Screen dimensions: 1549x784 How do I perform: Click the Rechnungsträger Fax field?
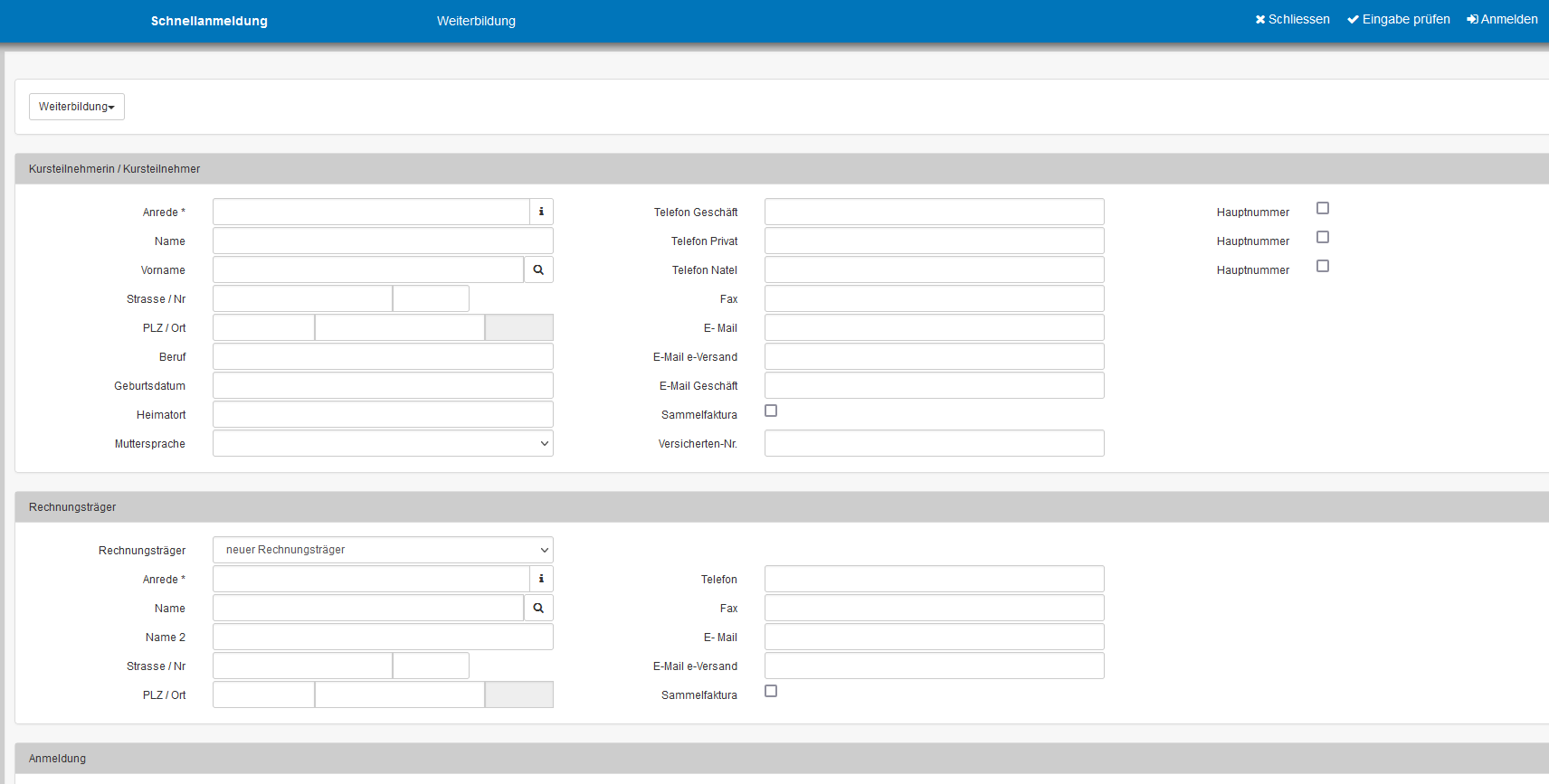[x=934, y=608]
